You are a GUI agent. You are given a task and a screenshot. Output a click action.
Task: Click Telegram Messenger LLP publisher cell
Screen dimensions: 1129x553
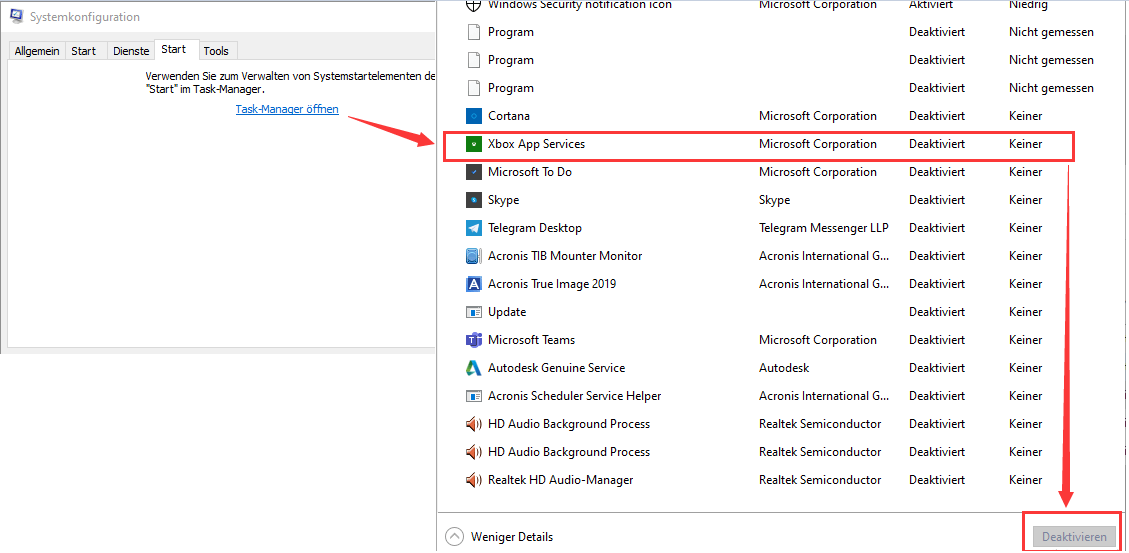pos(824,228)
